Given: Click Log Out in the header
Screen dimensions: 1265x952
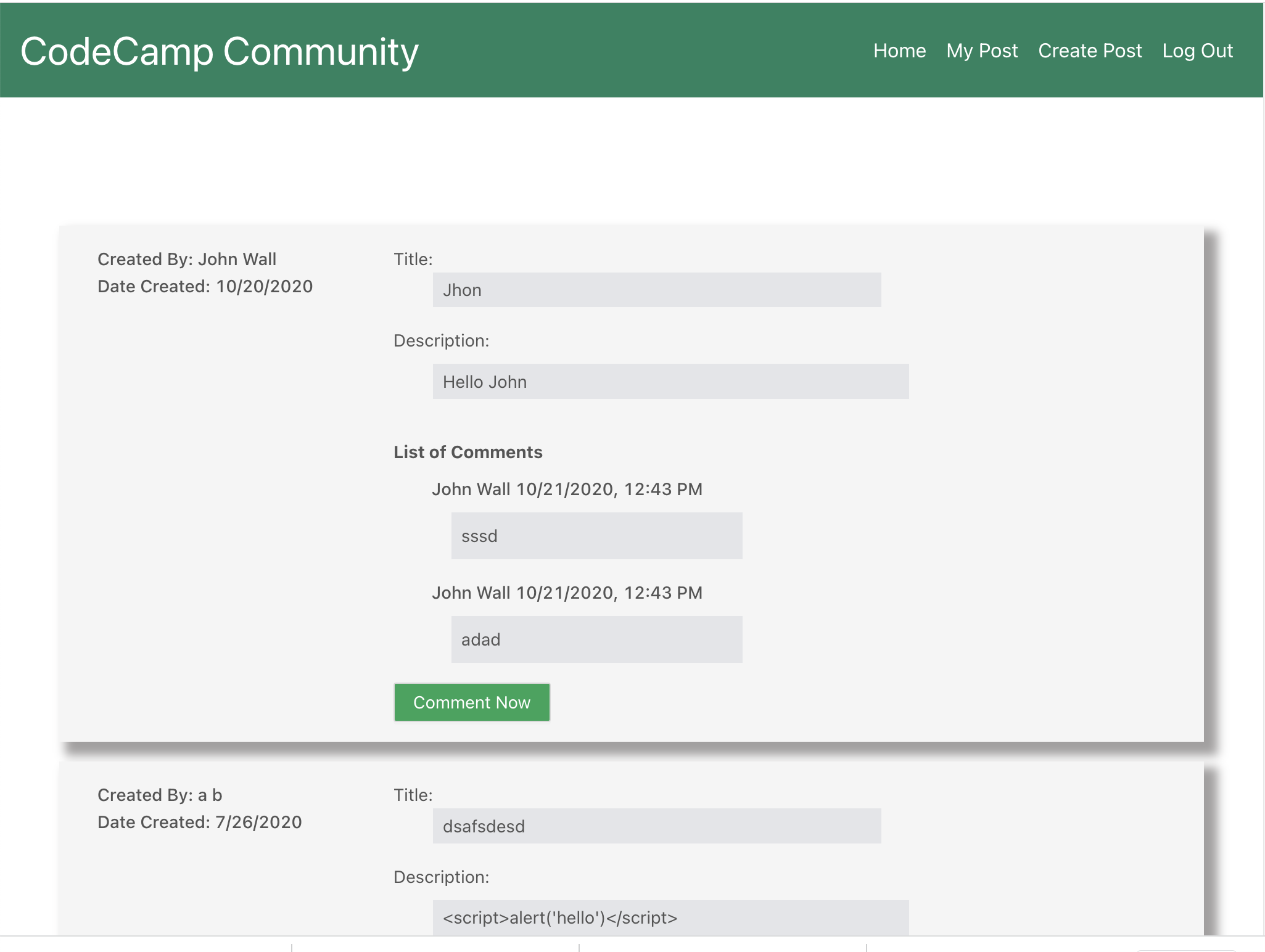Looking at the screenshot, I should (1197, 51).
